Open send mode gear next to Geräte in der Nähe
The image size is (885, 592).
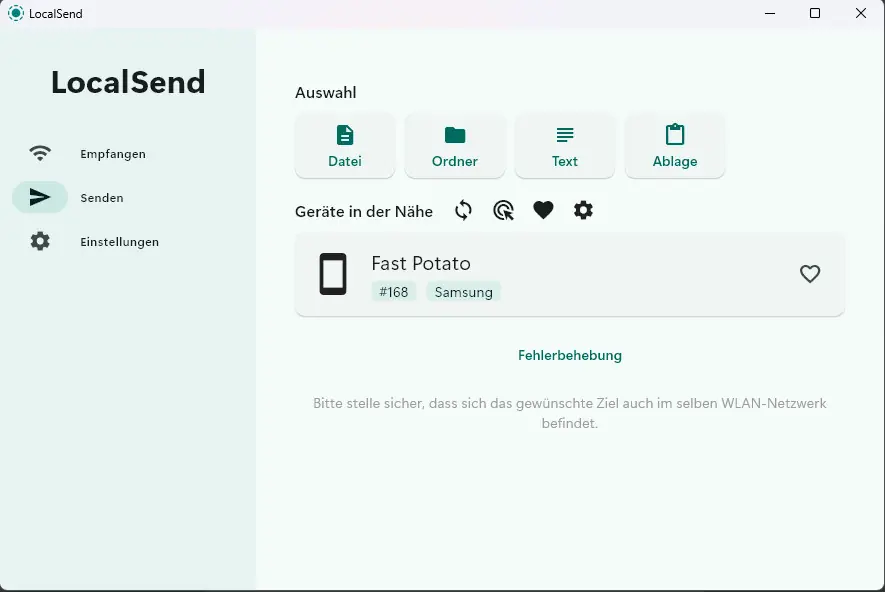click(583, 210)
